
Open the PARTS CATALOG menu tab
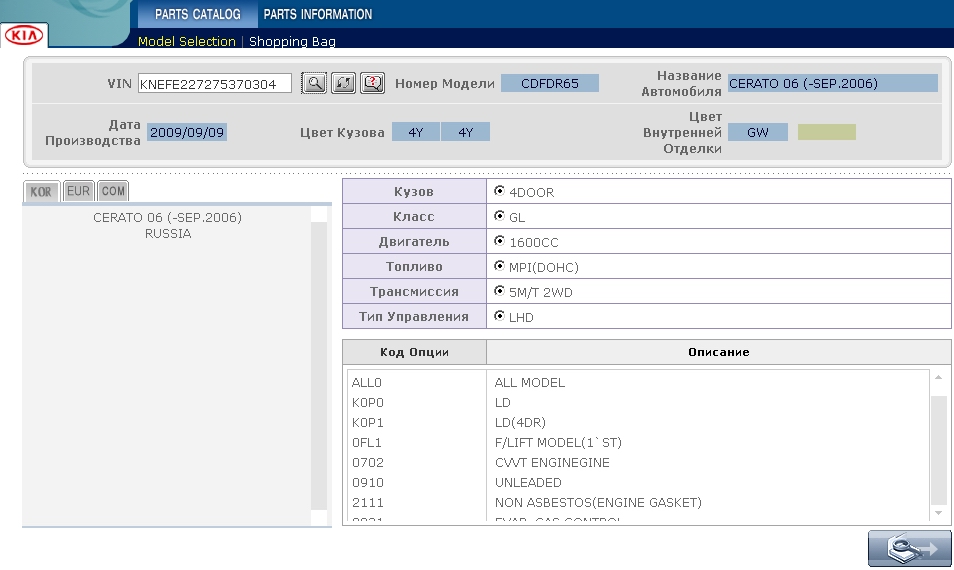(x=197, y=15)
